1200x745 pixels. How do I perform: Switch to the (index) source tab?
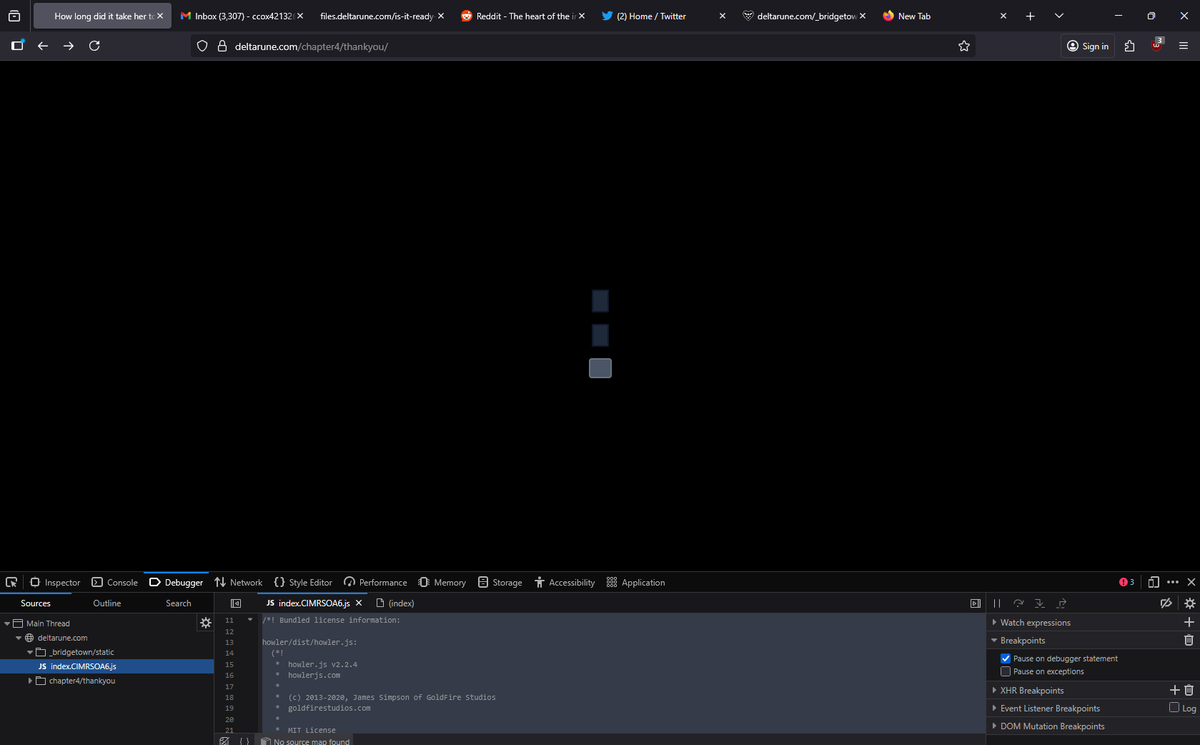tap(395, 603)
